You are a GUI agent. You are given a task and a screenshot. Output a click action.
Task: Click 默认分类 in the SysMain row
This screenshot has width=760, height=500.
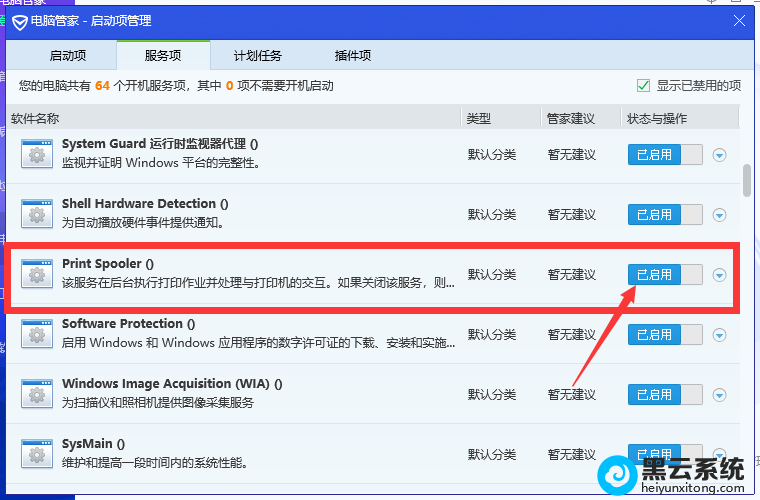point(491,454)
